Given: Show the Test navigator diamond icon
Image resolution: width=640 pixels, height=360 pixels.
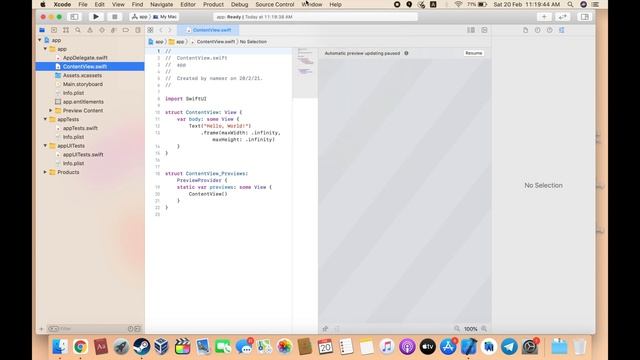Looking at the screenshot, I should 102,30.
